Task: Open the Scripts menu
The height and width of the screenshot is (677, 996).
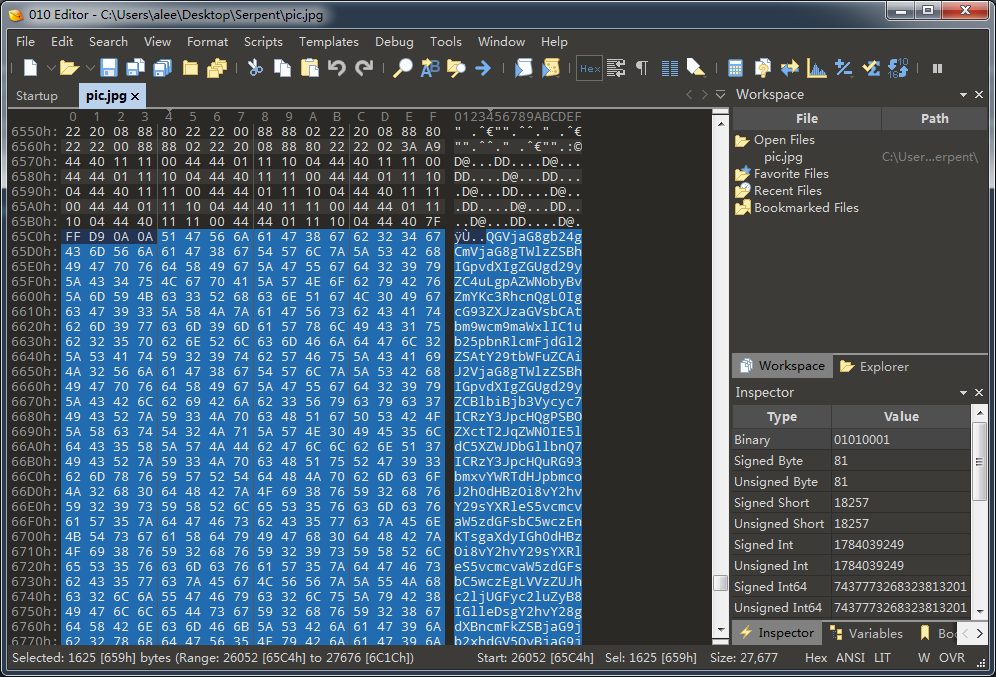Action: pos(263,42)
